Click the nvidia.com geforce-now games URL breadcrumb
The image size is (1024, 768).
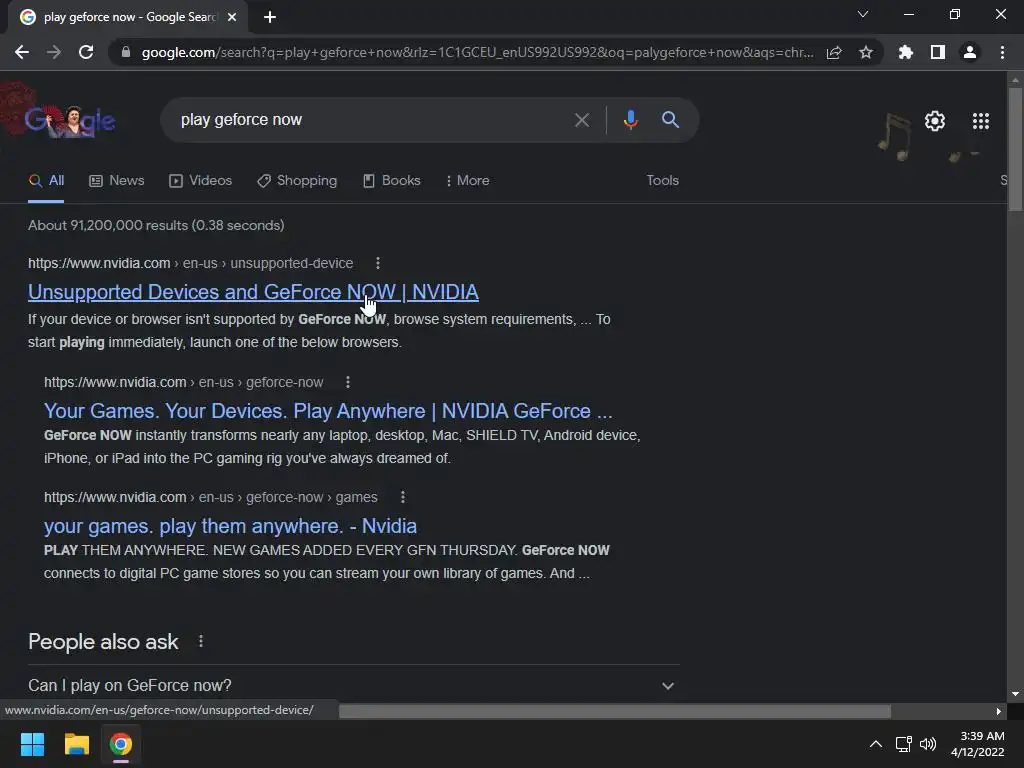pyautogui.click(x=211, y=497)
